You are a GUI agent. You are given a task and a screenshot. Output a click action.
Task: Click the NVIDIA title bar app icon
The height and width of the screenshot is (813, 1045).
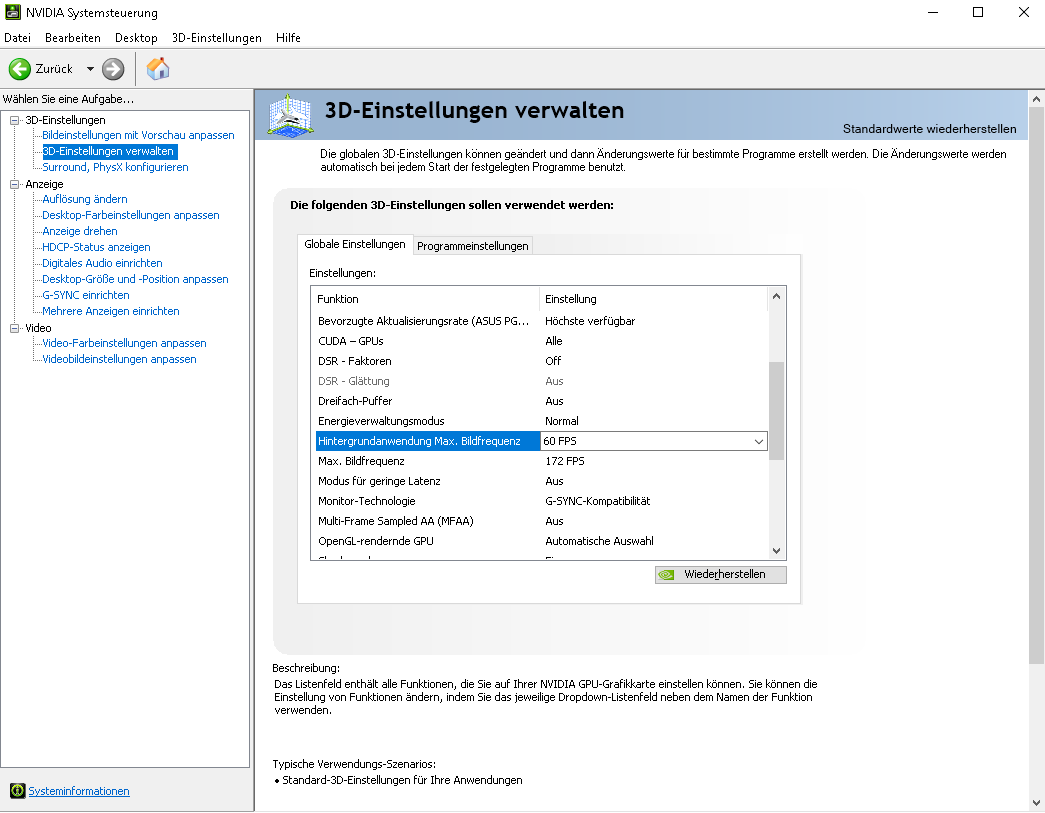[x=13, y=12]
